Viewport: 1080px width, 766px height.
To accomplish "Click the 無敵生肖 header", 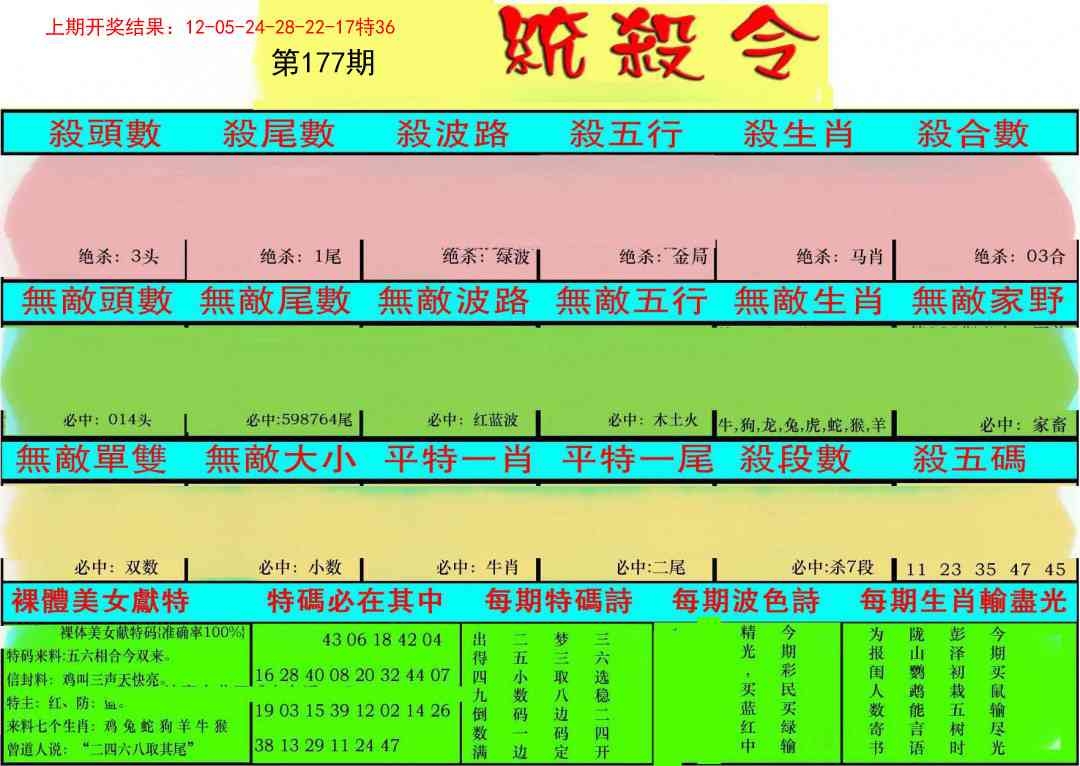I will coord(809,301).
